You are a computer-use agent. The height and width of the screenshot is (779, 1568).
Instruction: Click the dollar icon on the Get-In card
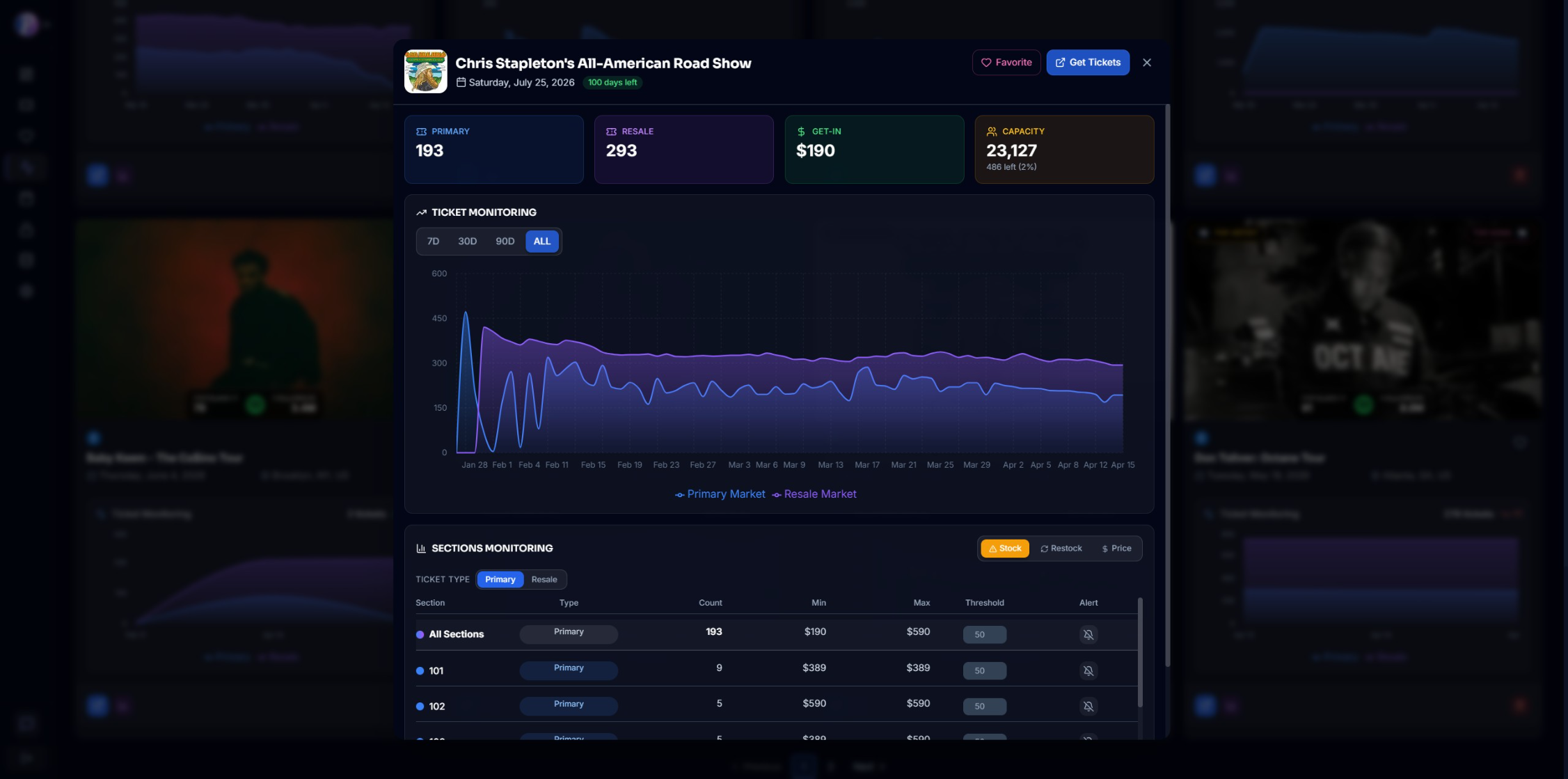click(802, 131)
